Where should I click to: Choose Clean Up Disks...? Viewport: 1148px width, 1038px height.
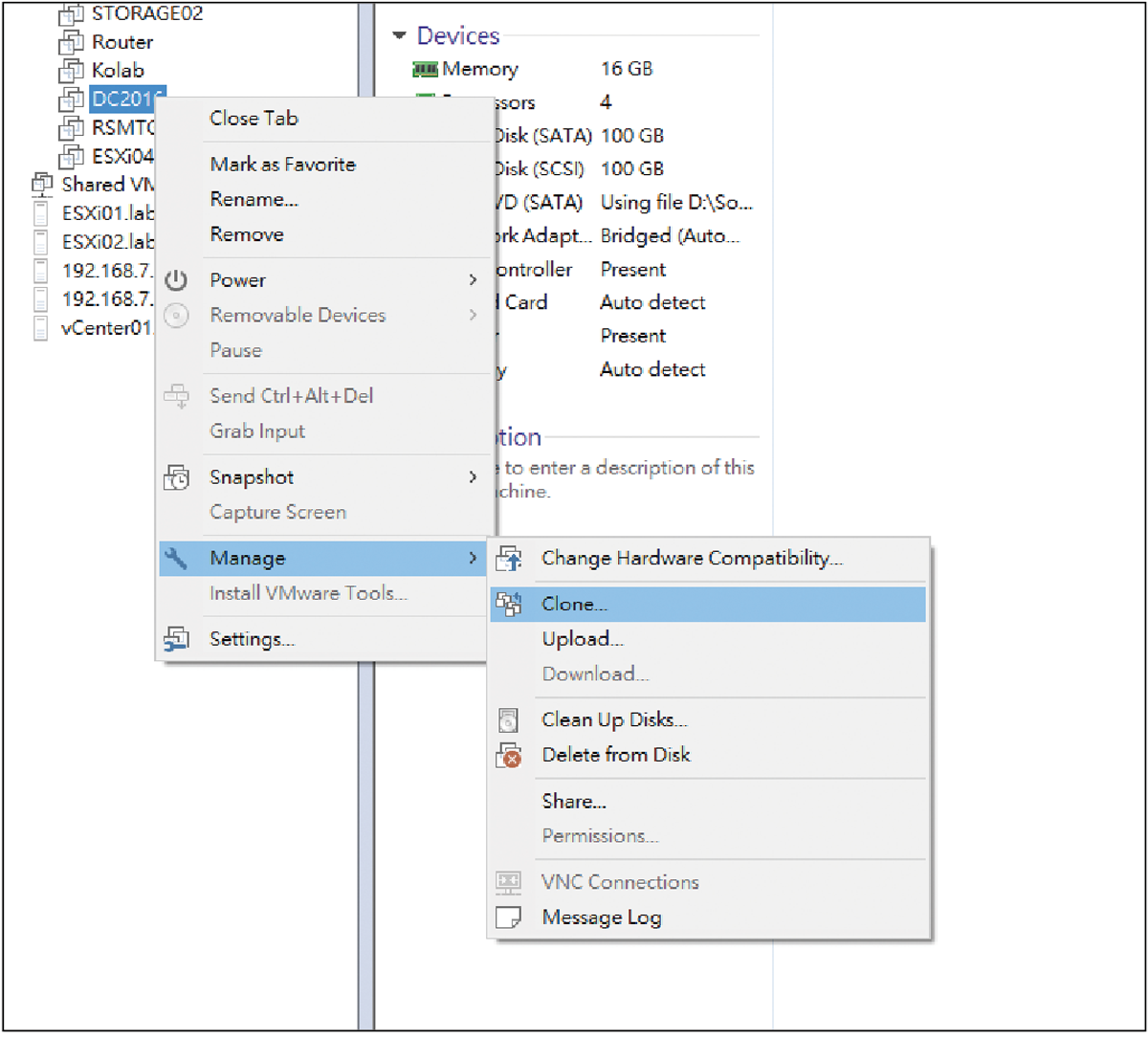[x=708, y=720]
